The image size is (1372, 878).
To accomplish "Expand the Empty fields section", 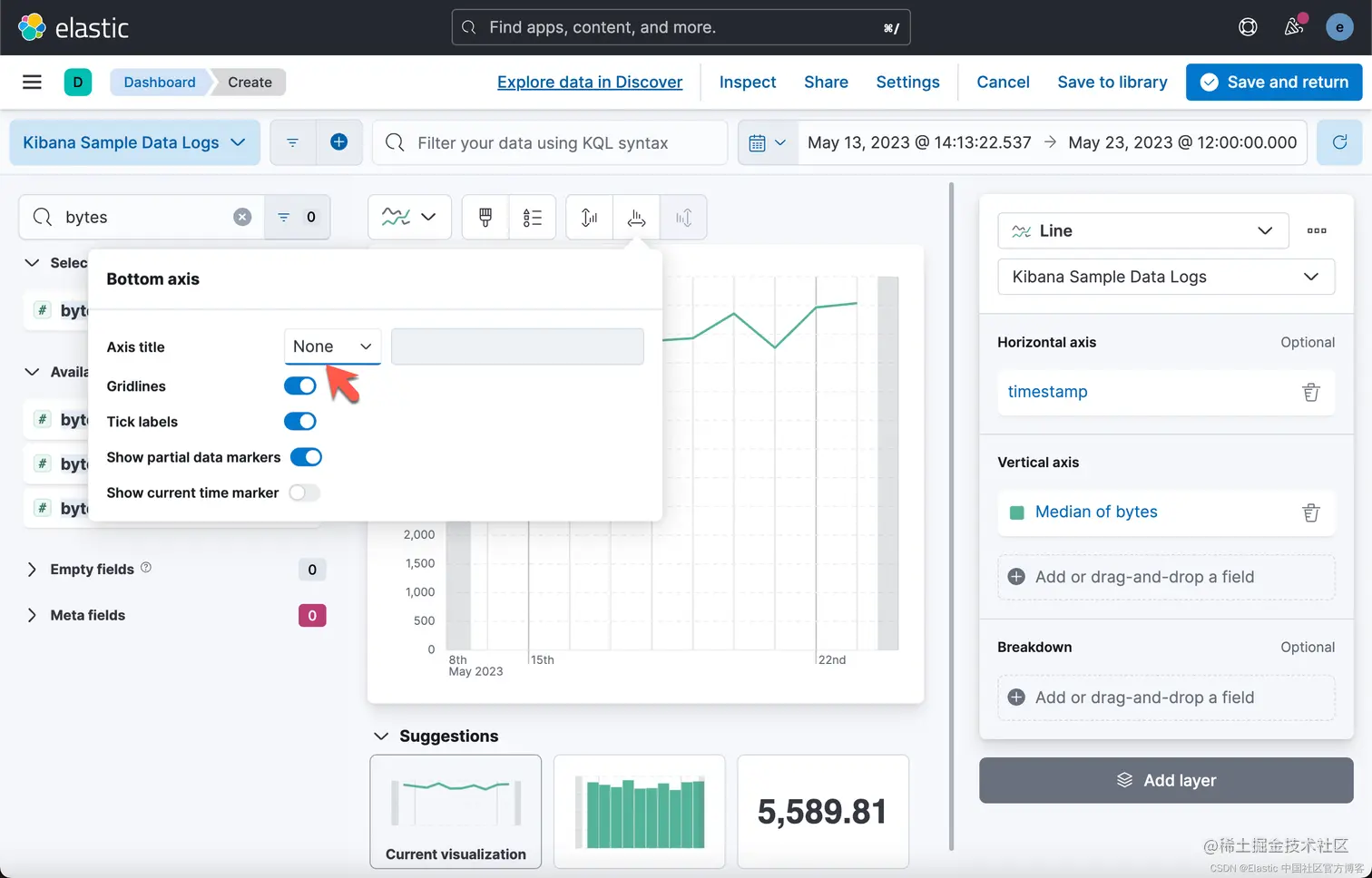I will pyautogui.click(x=32, y=569).
